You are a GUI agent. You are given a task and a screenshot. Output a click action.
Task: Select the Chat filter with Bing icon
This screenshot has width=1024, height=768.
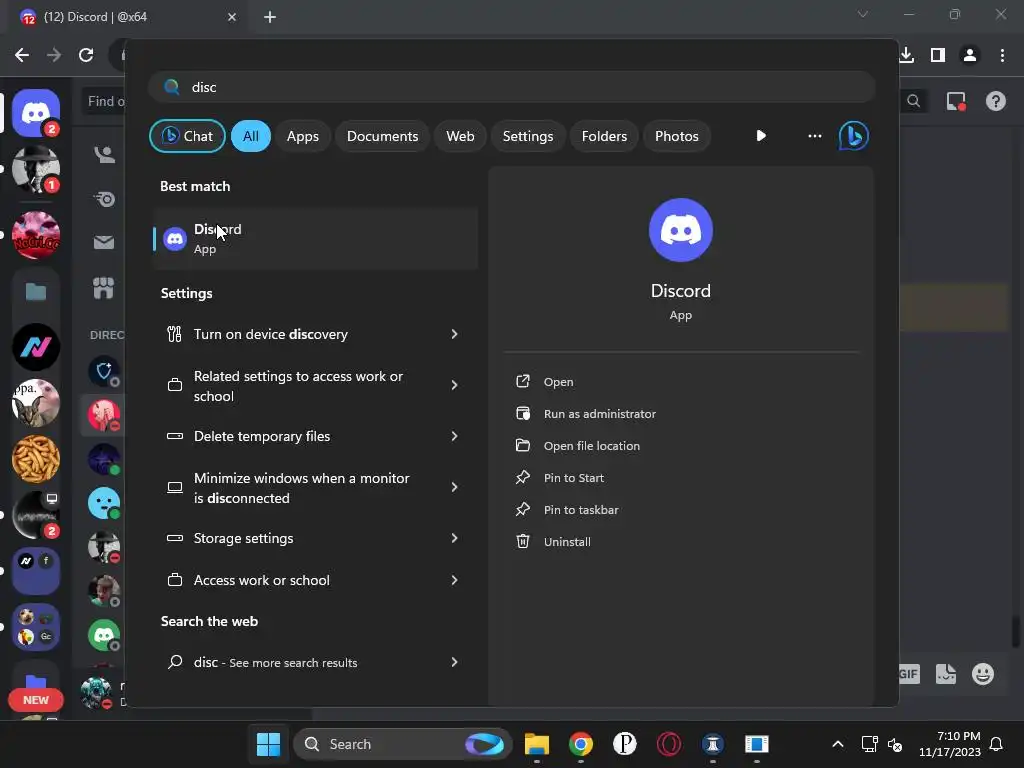tap(187, 136)
